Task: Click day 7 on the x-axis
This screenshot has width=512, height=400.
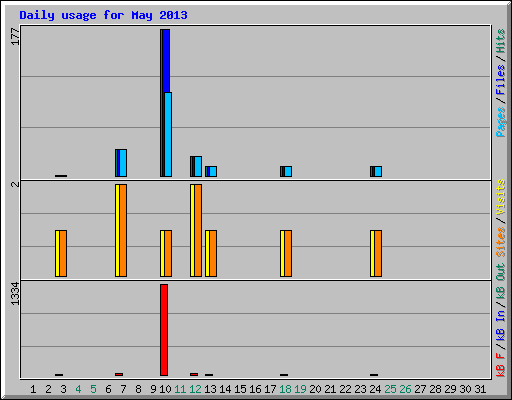Action: [123, 389]
